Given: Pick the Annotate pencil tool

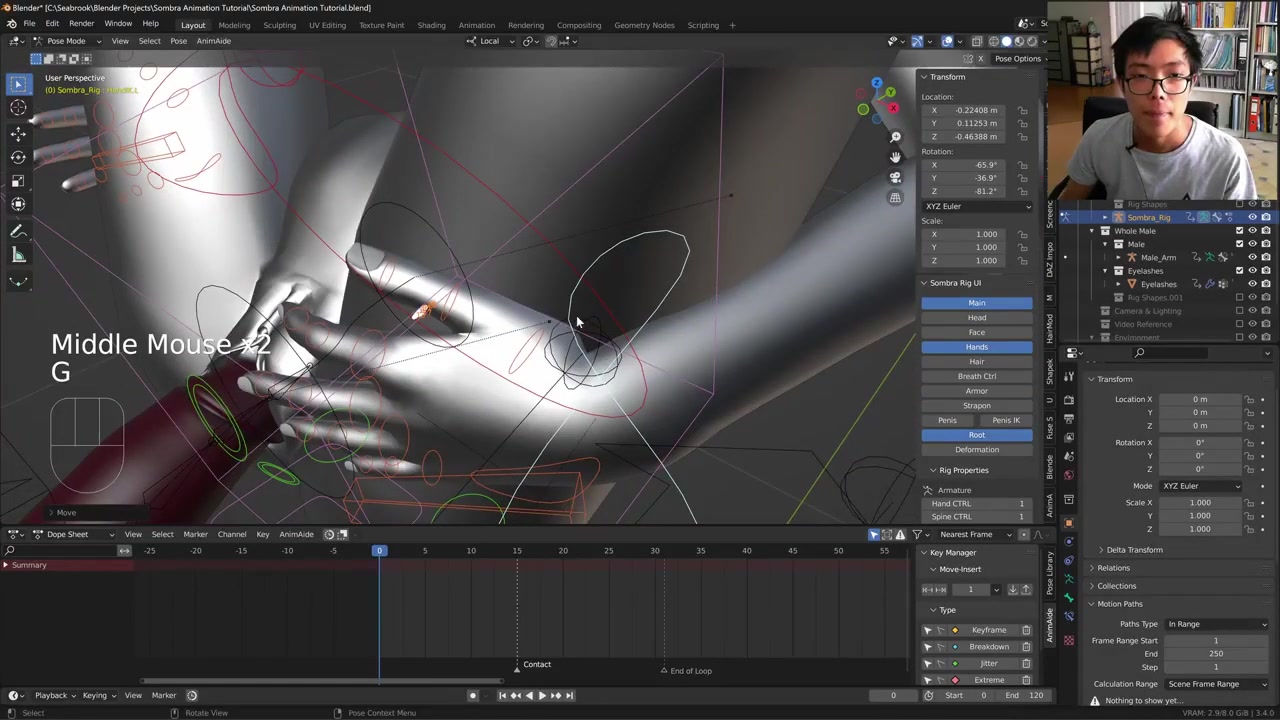Looking at the screenshot, I should point(18,231).
